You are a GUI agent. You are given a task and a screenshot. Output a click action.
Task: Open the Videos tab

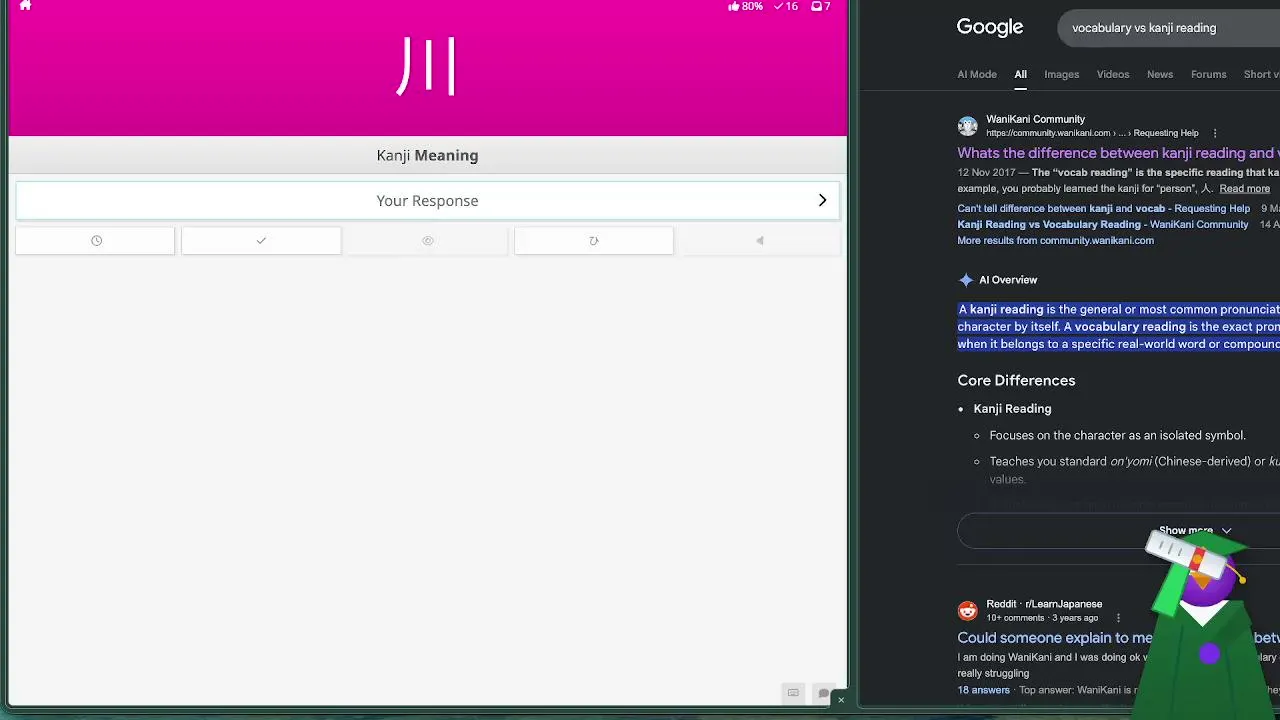(1113, 74)
